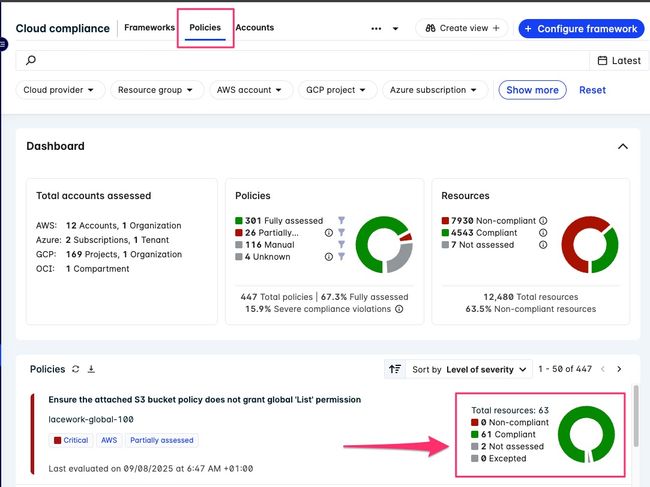Collapse the Dashboard section
Viewport: 650px width, 487px height.
click(x=623, y=146)
